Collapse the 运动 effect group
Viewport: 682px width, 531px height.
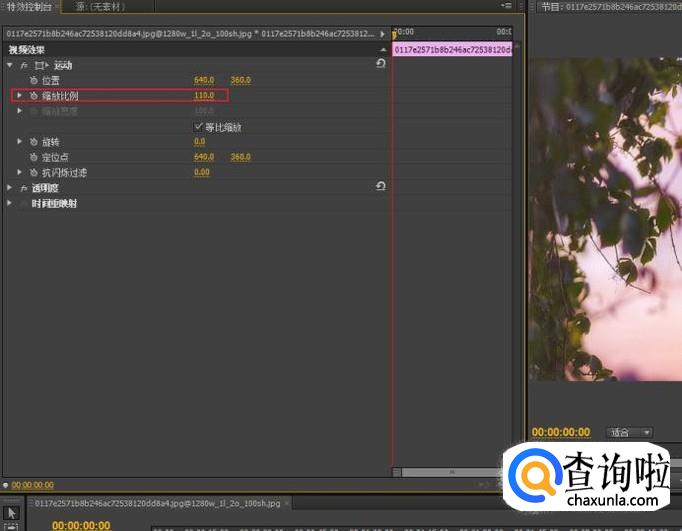tap(10, 65)
